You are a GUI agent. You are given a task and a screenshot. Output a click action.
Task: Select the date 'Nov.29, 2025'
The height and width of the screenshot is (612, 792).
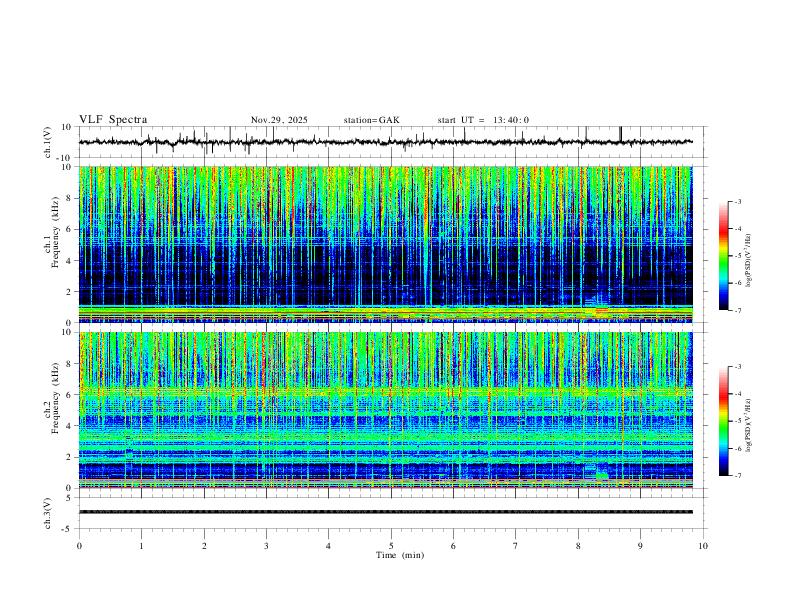coord(279,120)
